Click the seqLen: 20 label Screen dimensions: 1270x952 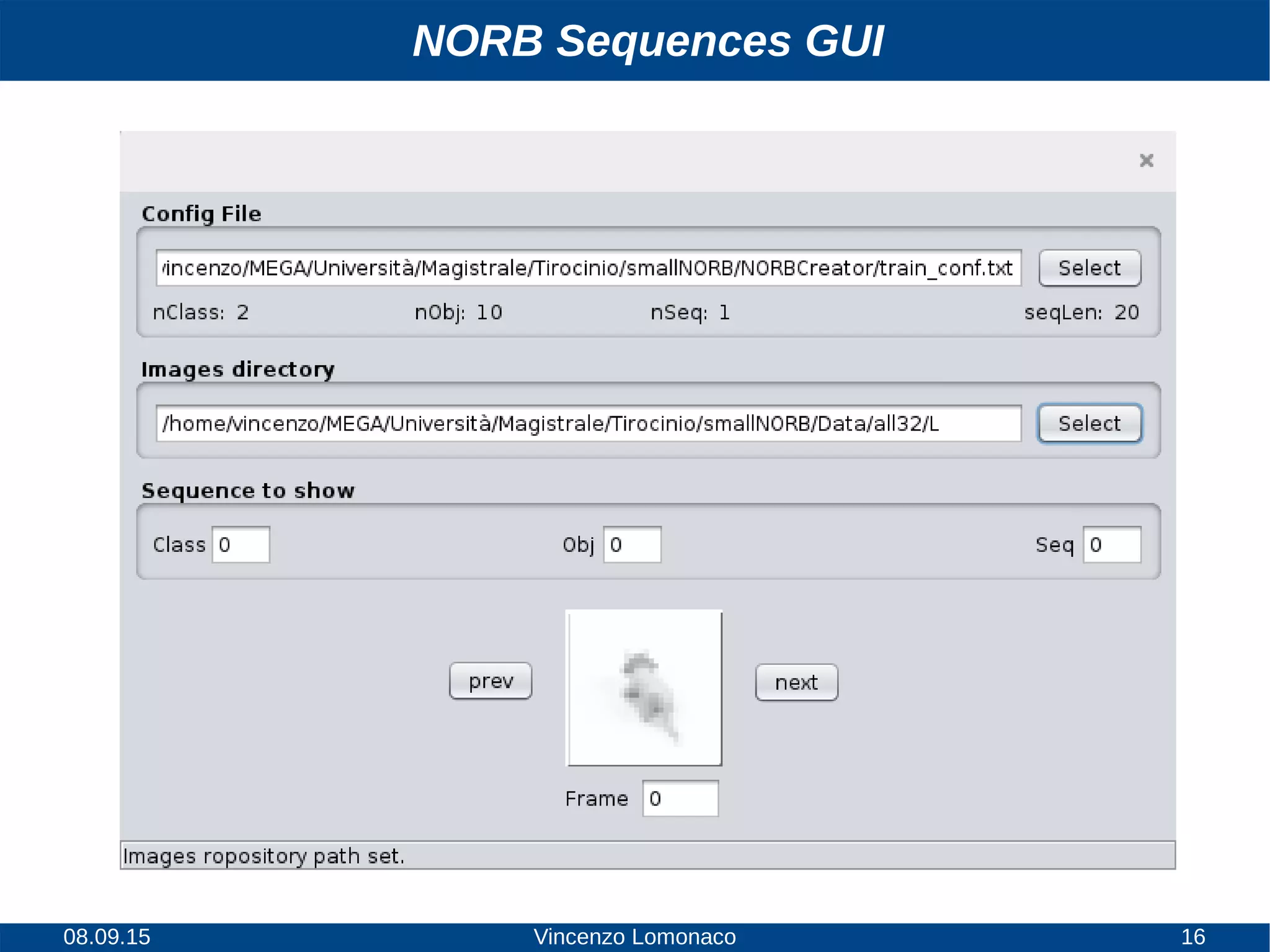(1081, 312)
